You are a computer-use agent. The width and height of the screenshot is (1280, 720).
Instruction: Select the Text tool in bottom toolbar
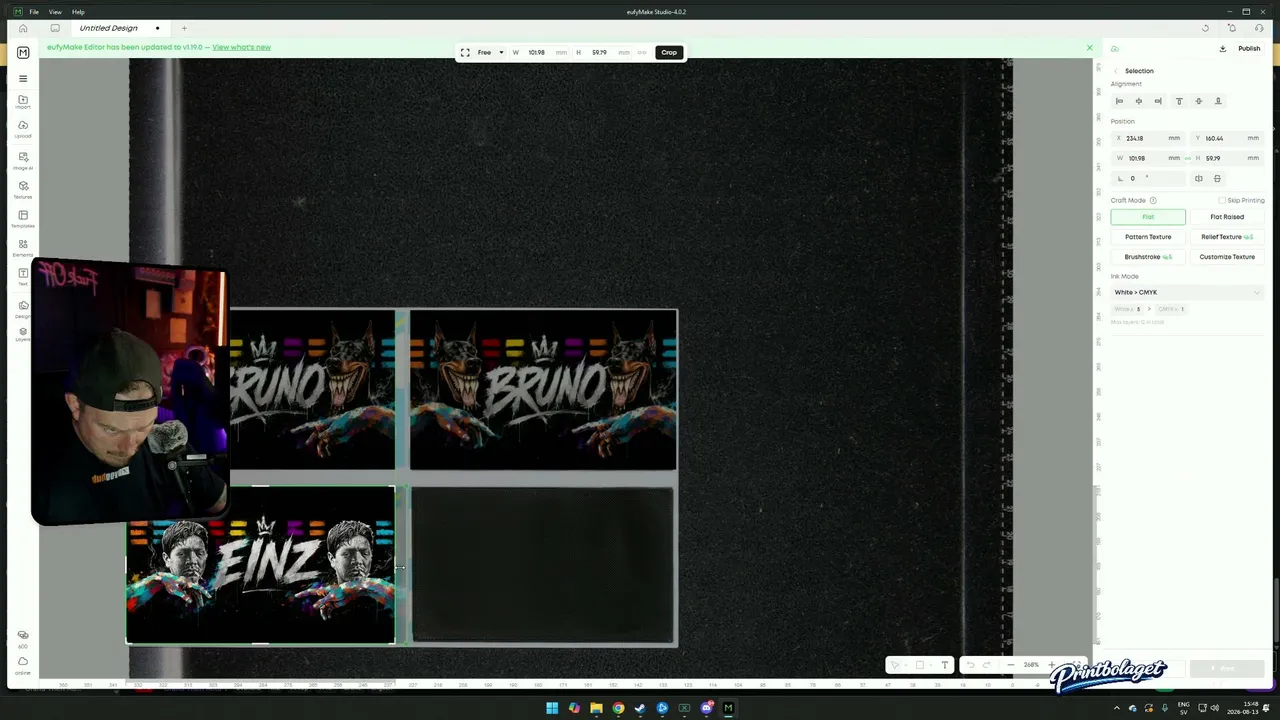[944, 665]
